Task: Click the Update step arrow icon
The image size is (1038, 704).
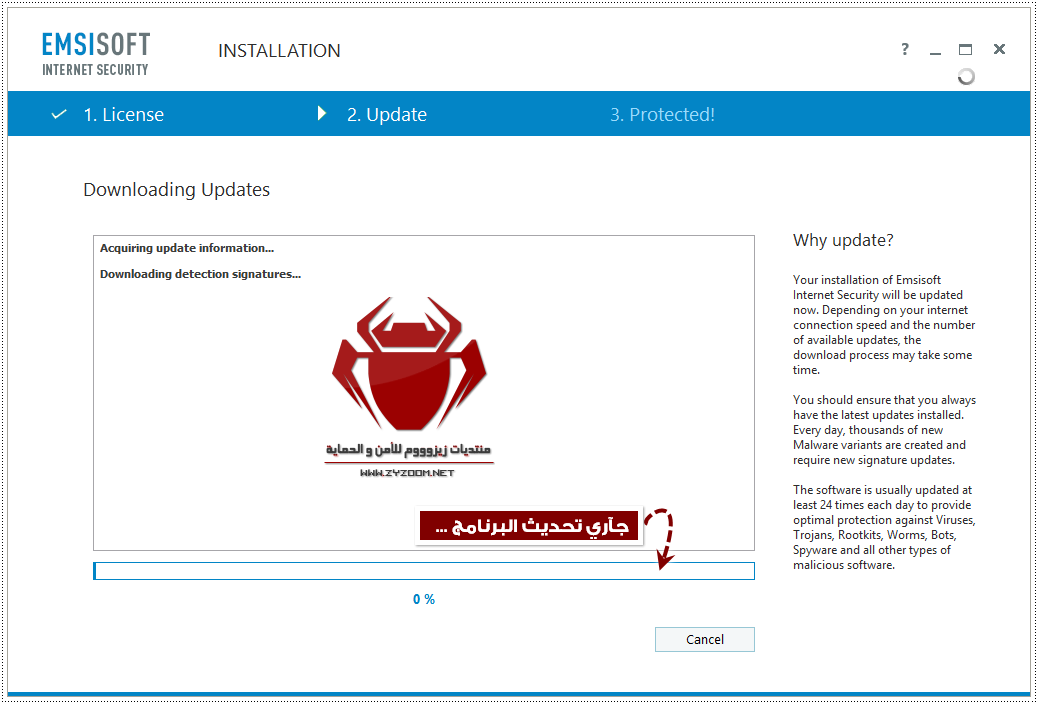Action: click(322, 113)
